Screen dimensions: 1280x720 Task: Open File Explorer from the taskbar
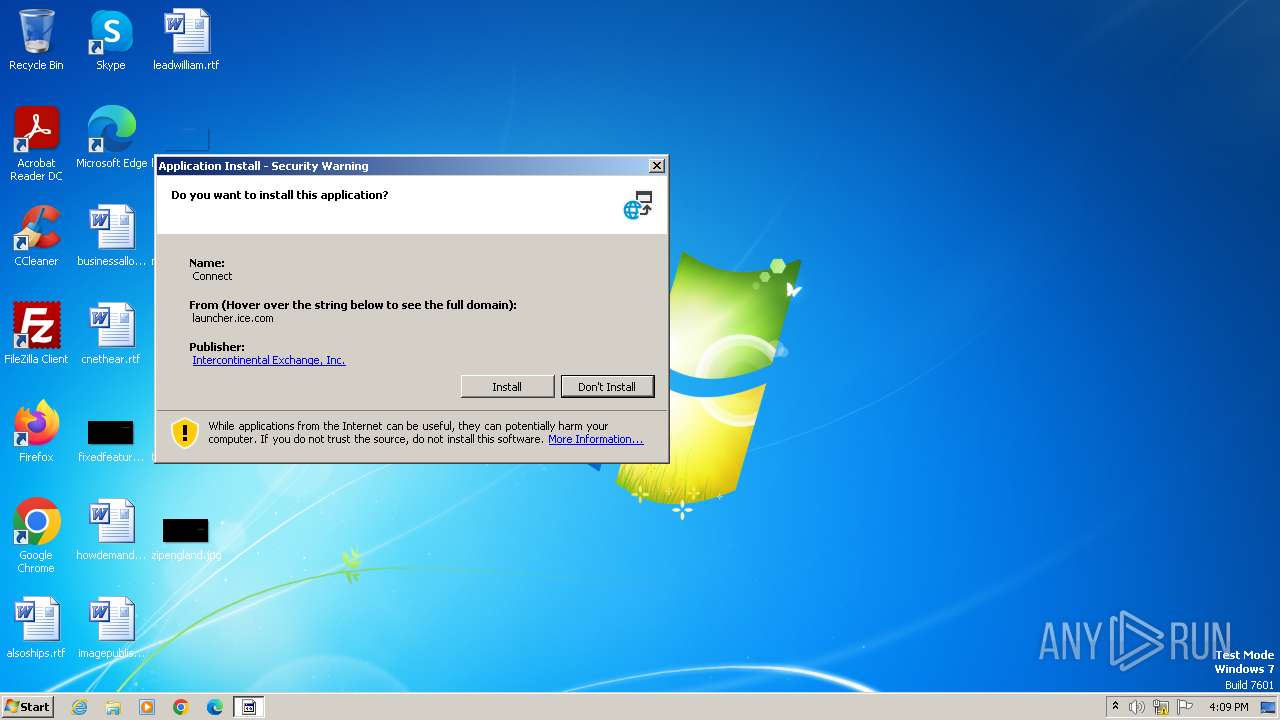pos(113,707)
